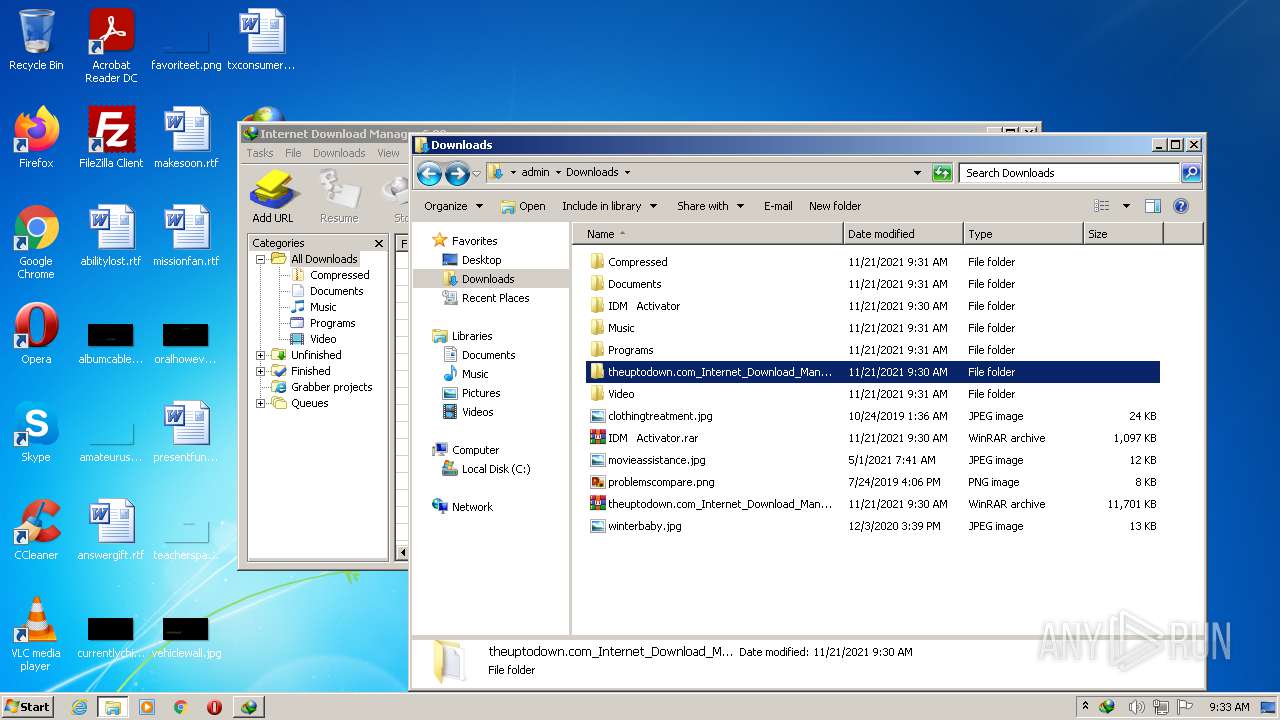Select Local Disk (C:) in navigation pane
This screenshot has width=1280, height=720.
(496, 469)
